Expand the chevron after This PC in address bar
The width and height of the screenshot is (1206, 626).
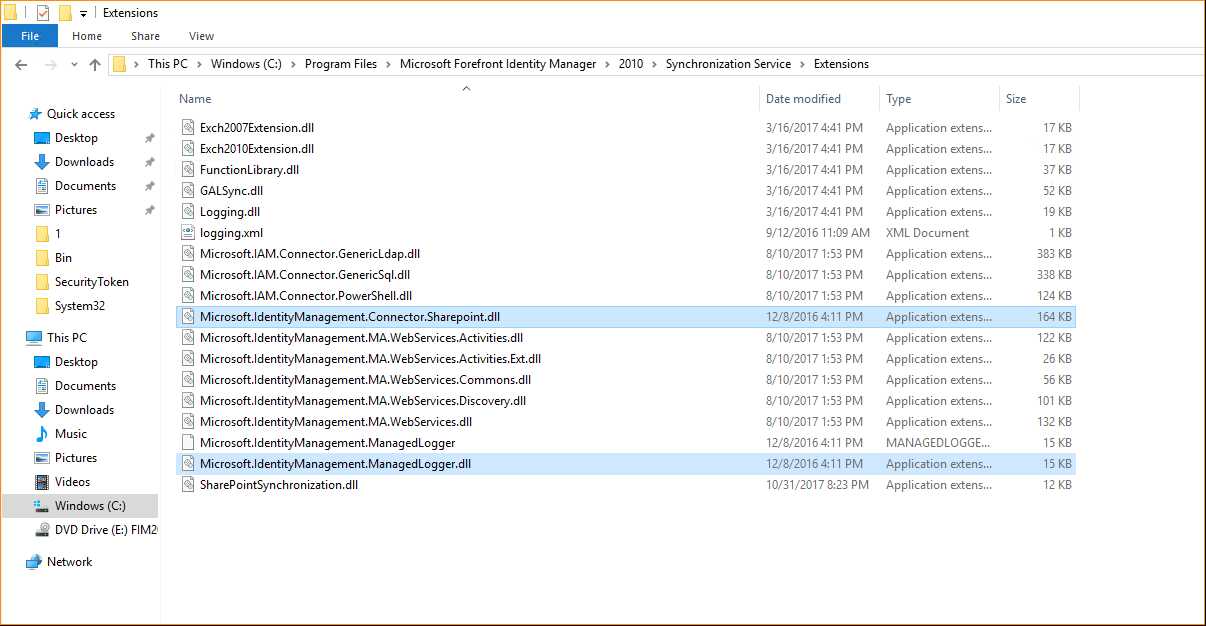pos(199,64)
